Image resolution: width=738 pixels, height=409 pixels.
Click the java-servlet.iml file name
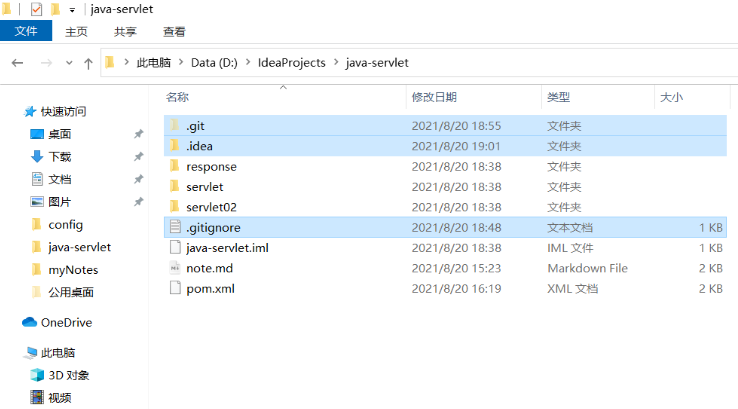[227, 248]
